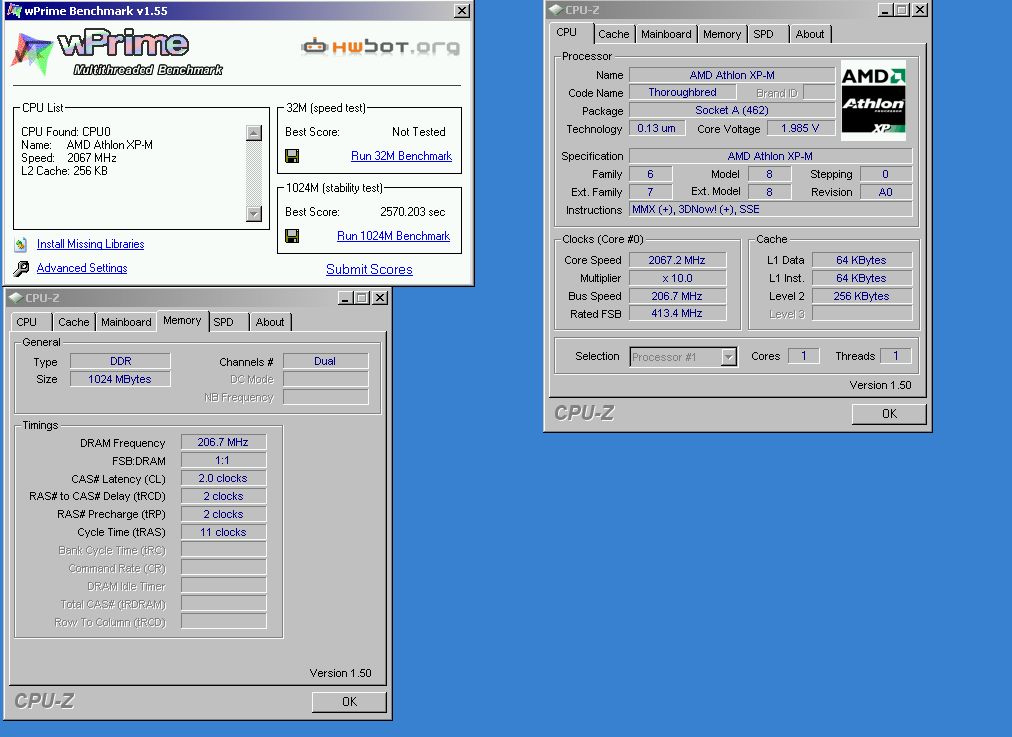Click the wPrime title bar icon
1012x737 pixels.
14,10
